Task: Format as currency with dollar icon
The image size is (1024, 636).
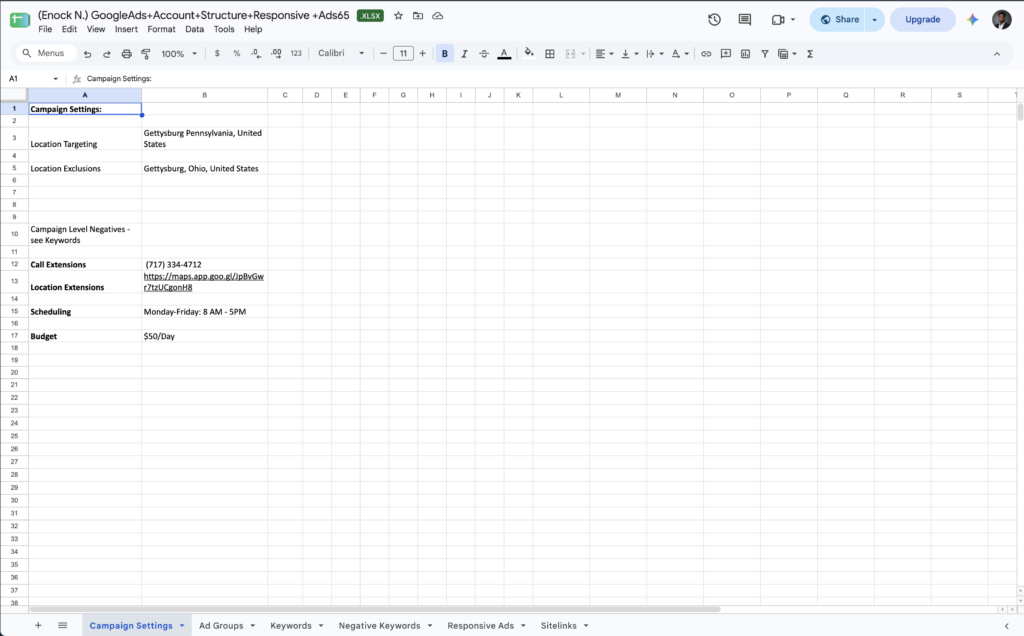Action: point(217,54)
